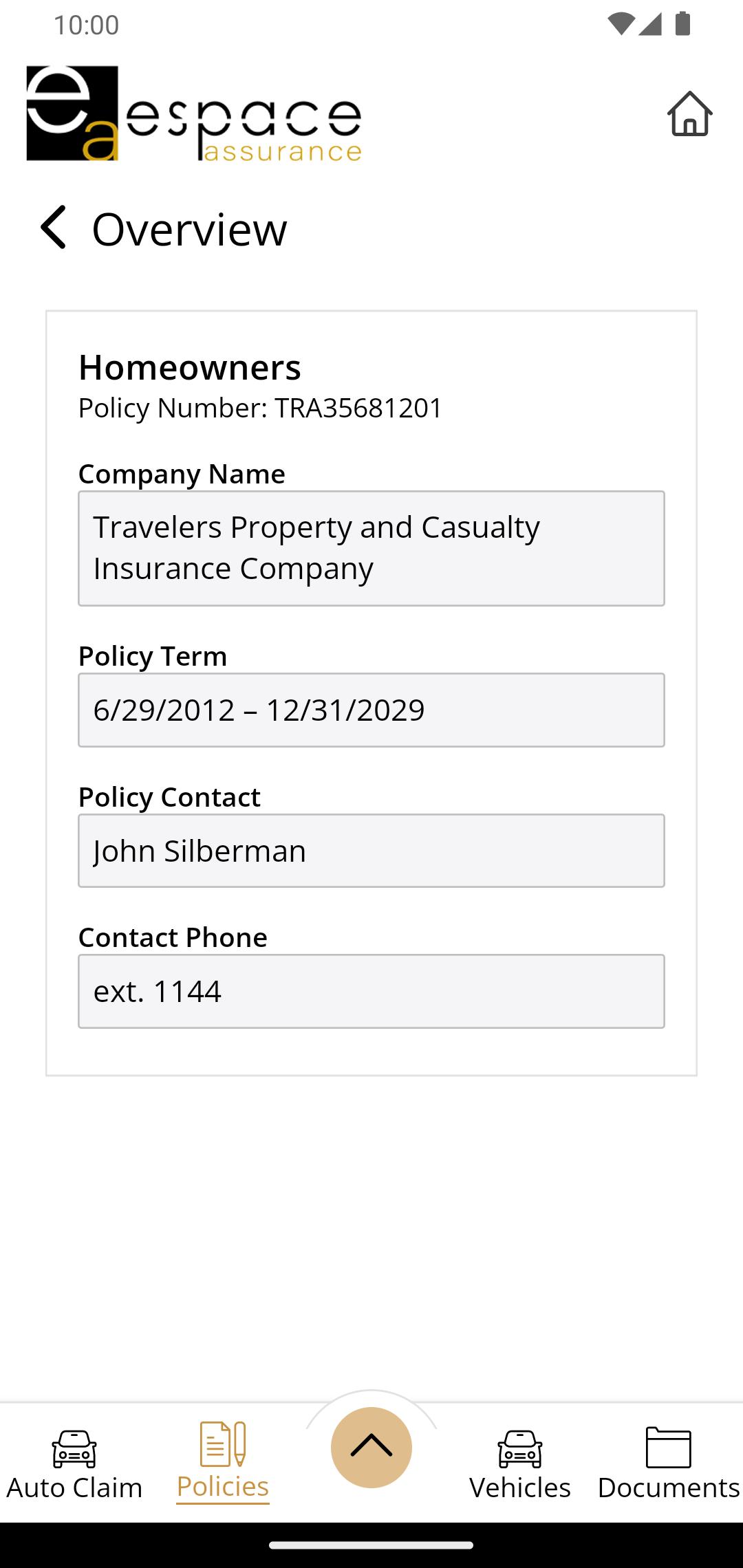Tap the home icon in header
This screenshot has height=1568, width=743.
pos(689,113)
